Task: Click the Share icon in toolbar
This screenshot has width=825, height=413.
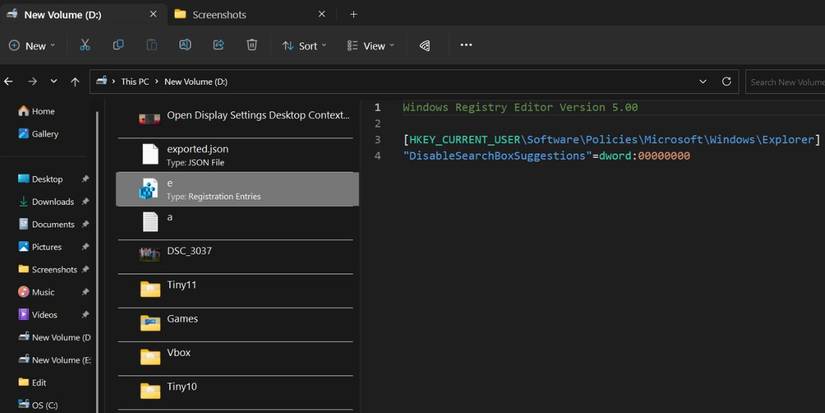Action: [218, 45]
